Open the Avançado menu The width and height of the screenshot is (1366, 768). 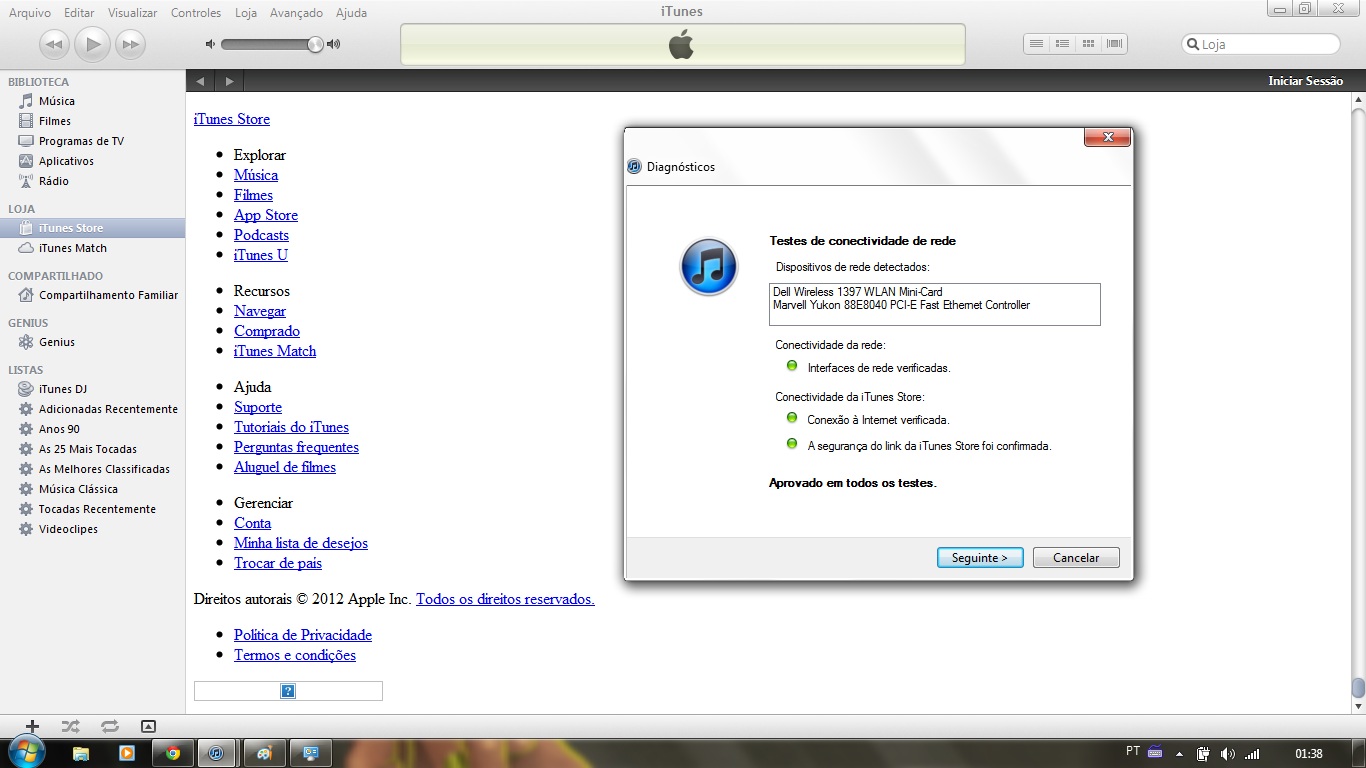(x=297, y=13)
